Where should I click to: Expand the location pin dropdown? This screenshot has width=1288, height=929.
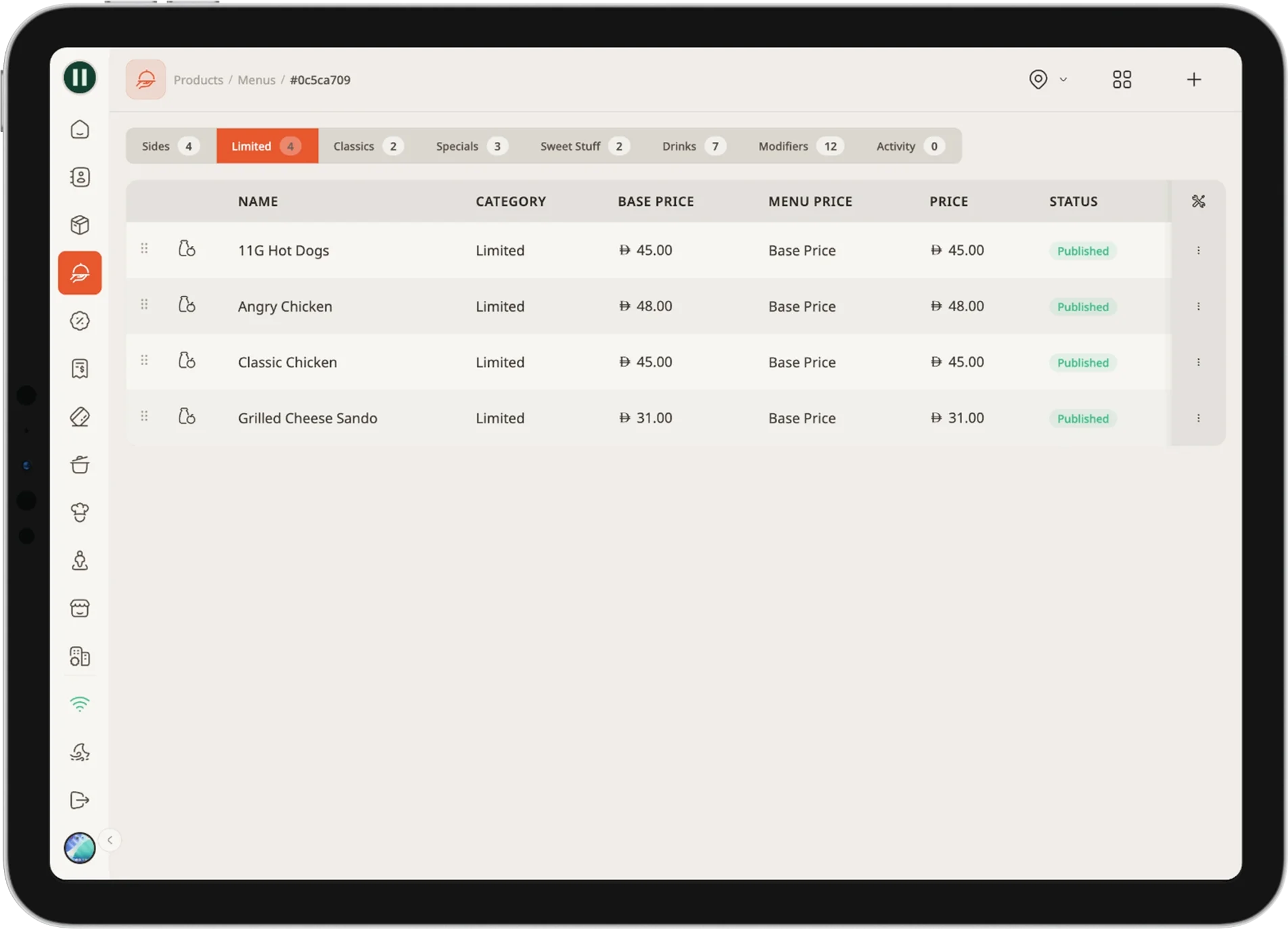click(x=1048, y=80)
